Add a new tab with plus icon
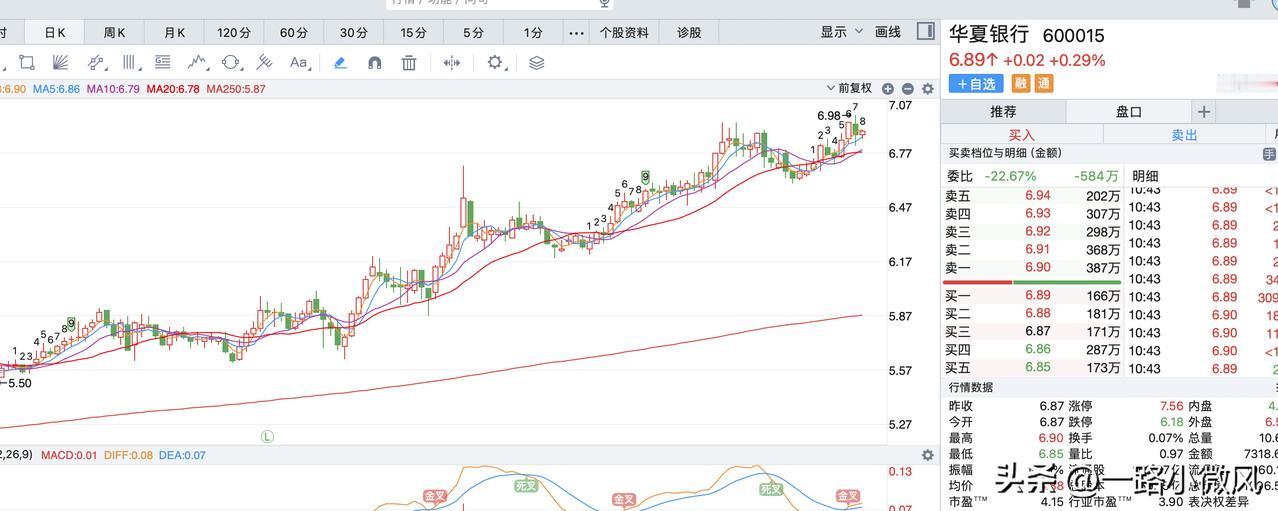The width and height of the screenshot is (1278, 511). pos(1204,112)
